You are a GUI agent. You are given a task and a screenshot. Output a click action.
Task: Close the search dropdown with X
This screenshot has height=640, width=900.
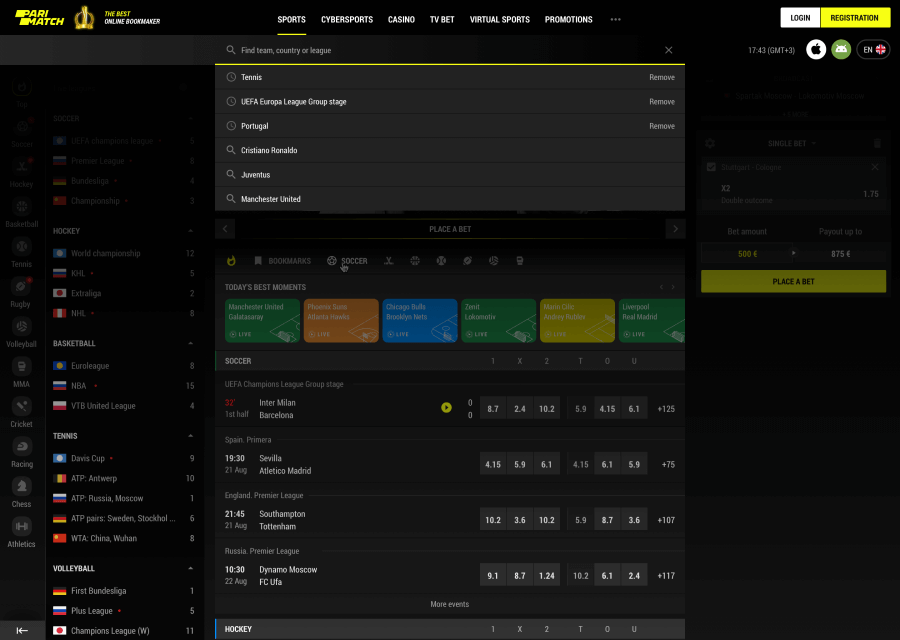coord(669,50)
